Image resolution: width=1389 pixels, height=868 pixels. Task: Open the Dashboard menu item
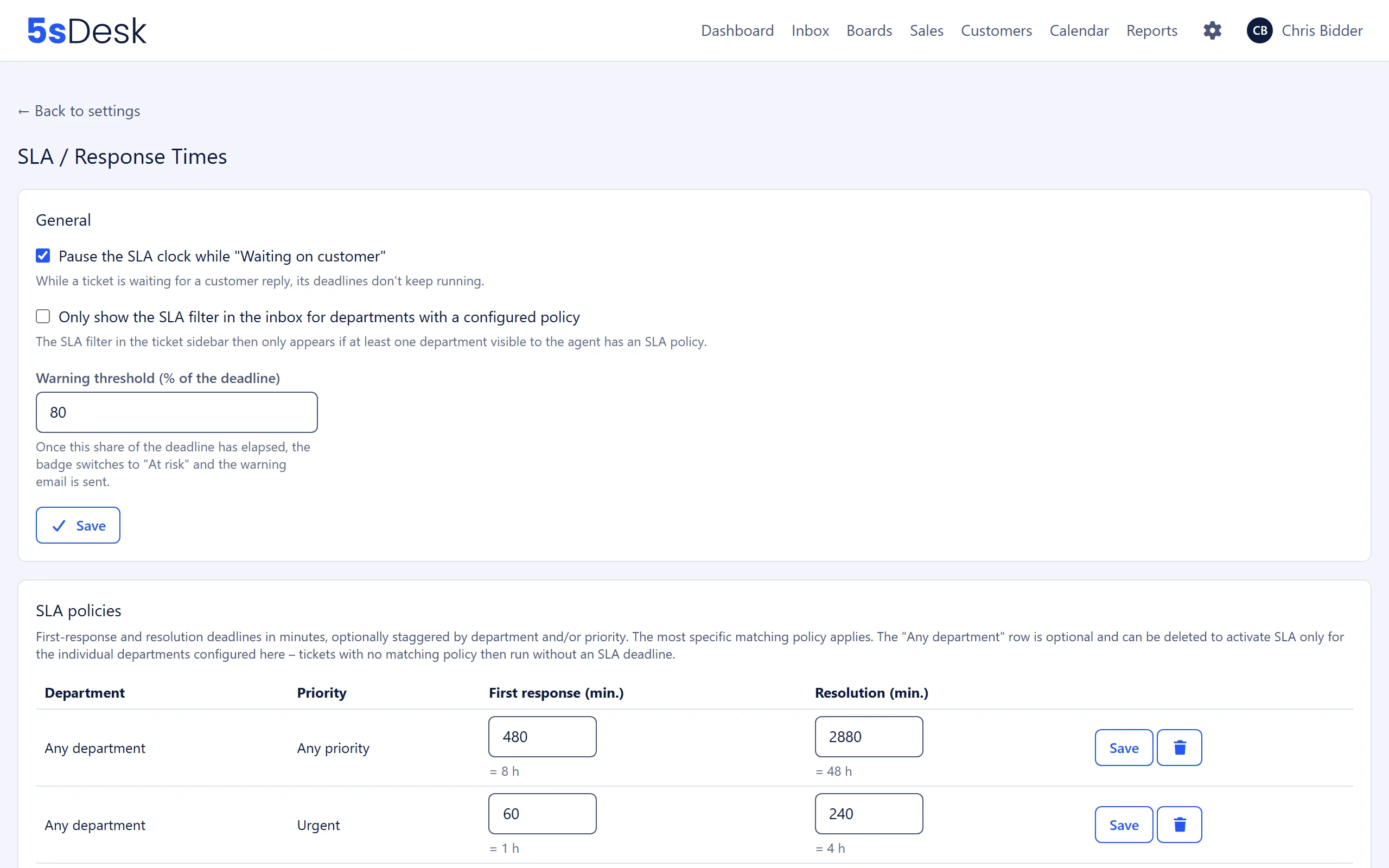[x=737, y=30]
